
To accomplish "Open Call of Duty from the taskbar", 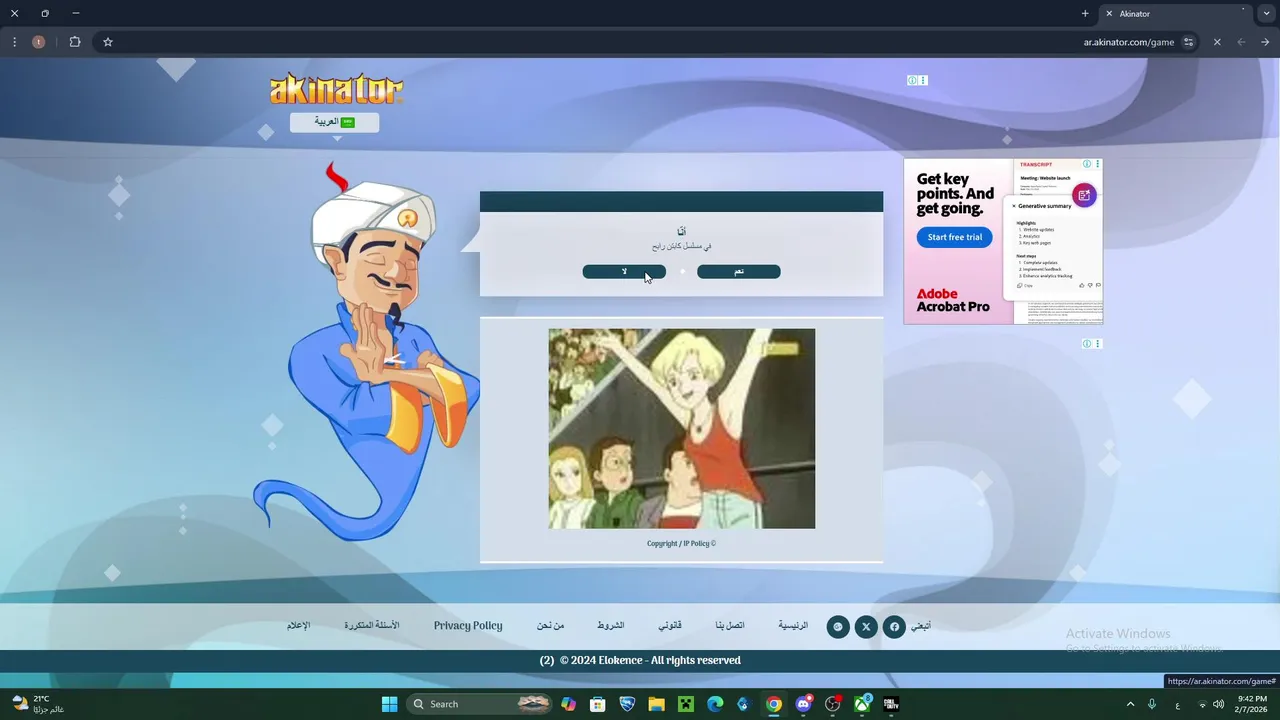I will (x=891, y=704).
